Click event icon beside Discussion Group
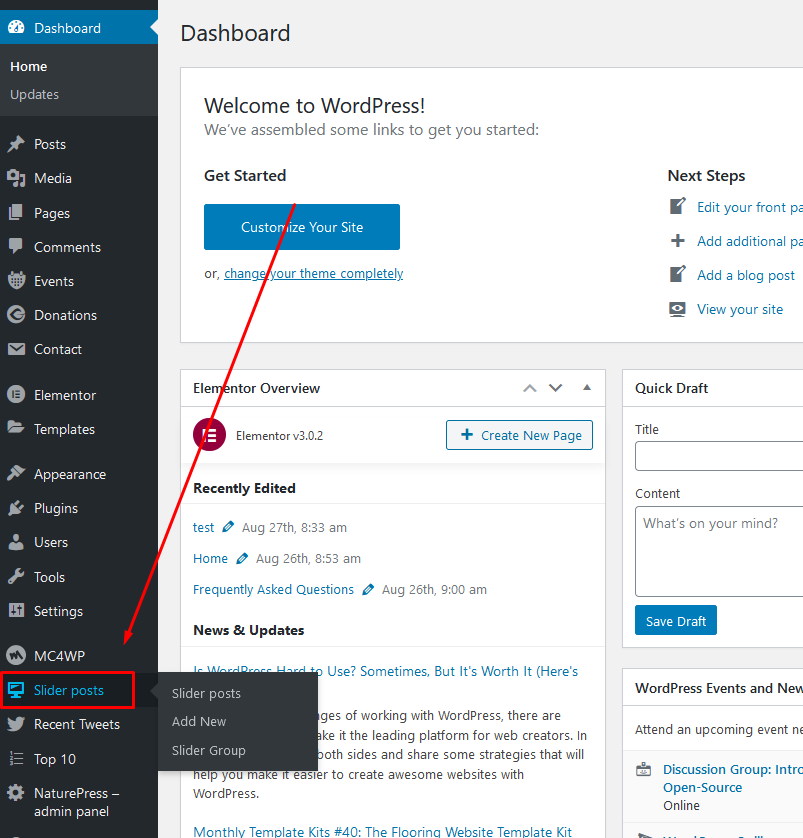This screenshot has width=803, height=838. point(644,770)
